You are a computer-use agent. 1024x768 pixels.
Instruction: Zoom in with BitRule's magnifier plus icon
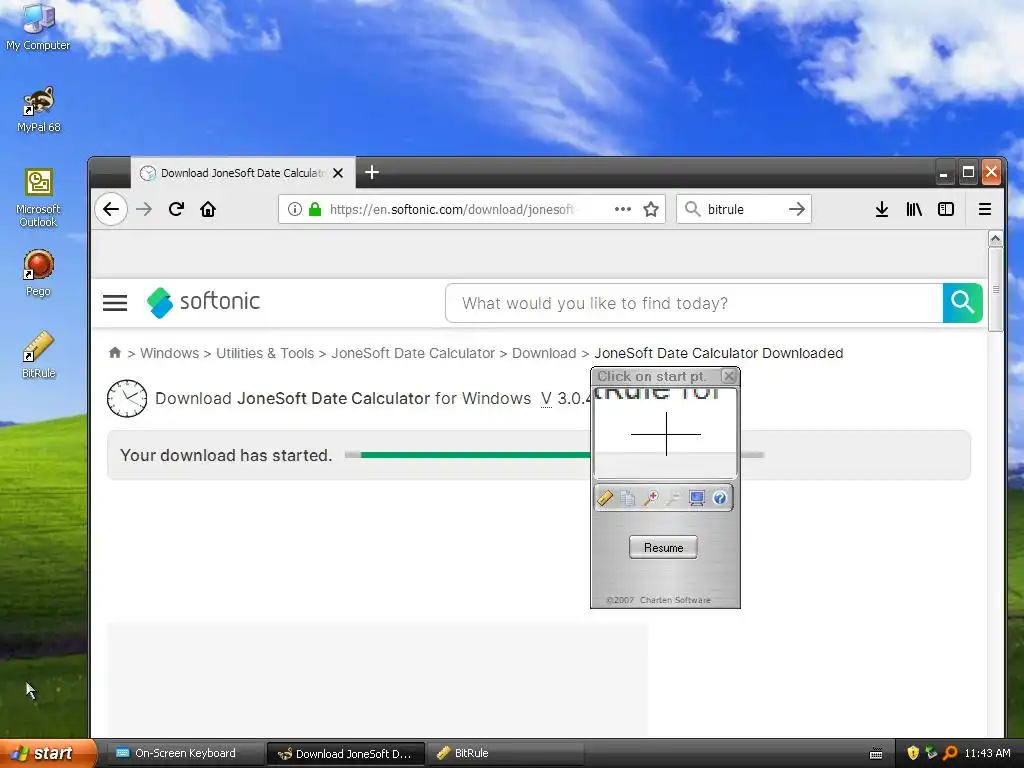(650, 498)
